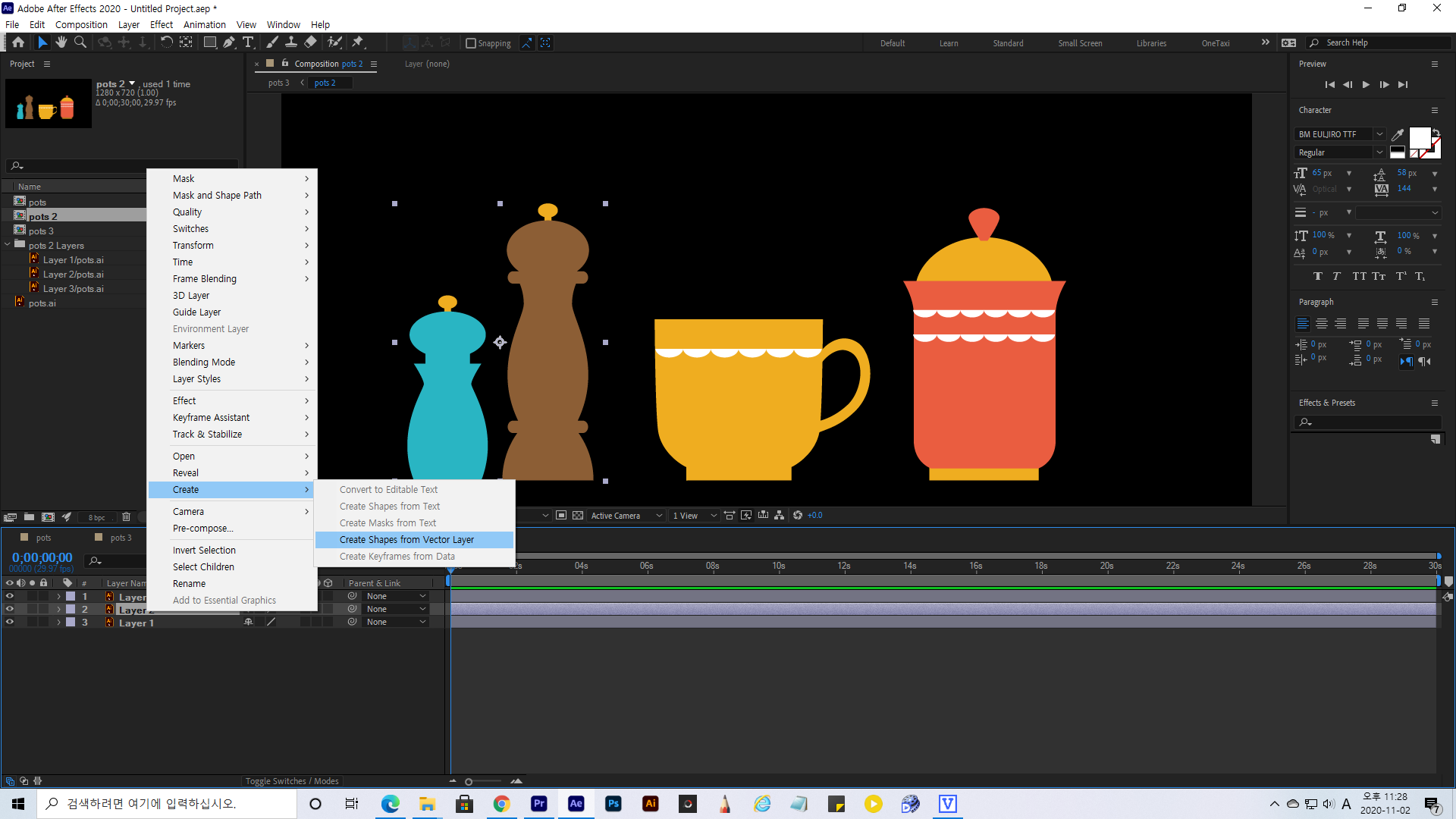1456x819 pixels.
Task: Select the Rectangle shape tool
Action: click(209, 42)
